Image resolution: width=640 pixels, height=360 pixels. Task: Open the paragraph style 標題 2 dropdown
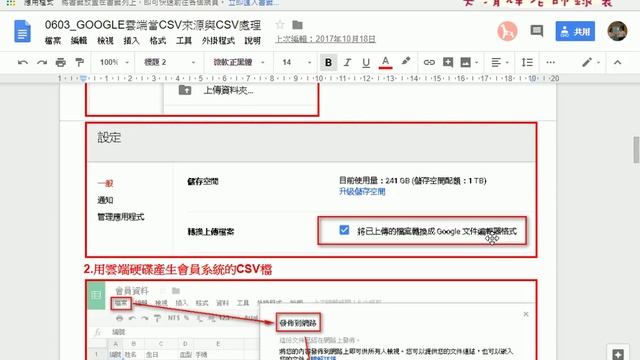click(169, 62)
